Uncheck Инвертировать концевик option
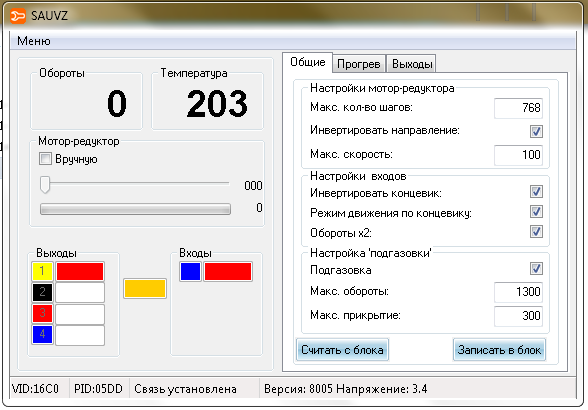The height and width of the screenshot is (410, 588). click(536, 191)
